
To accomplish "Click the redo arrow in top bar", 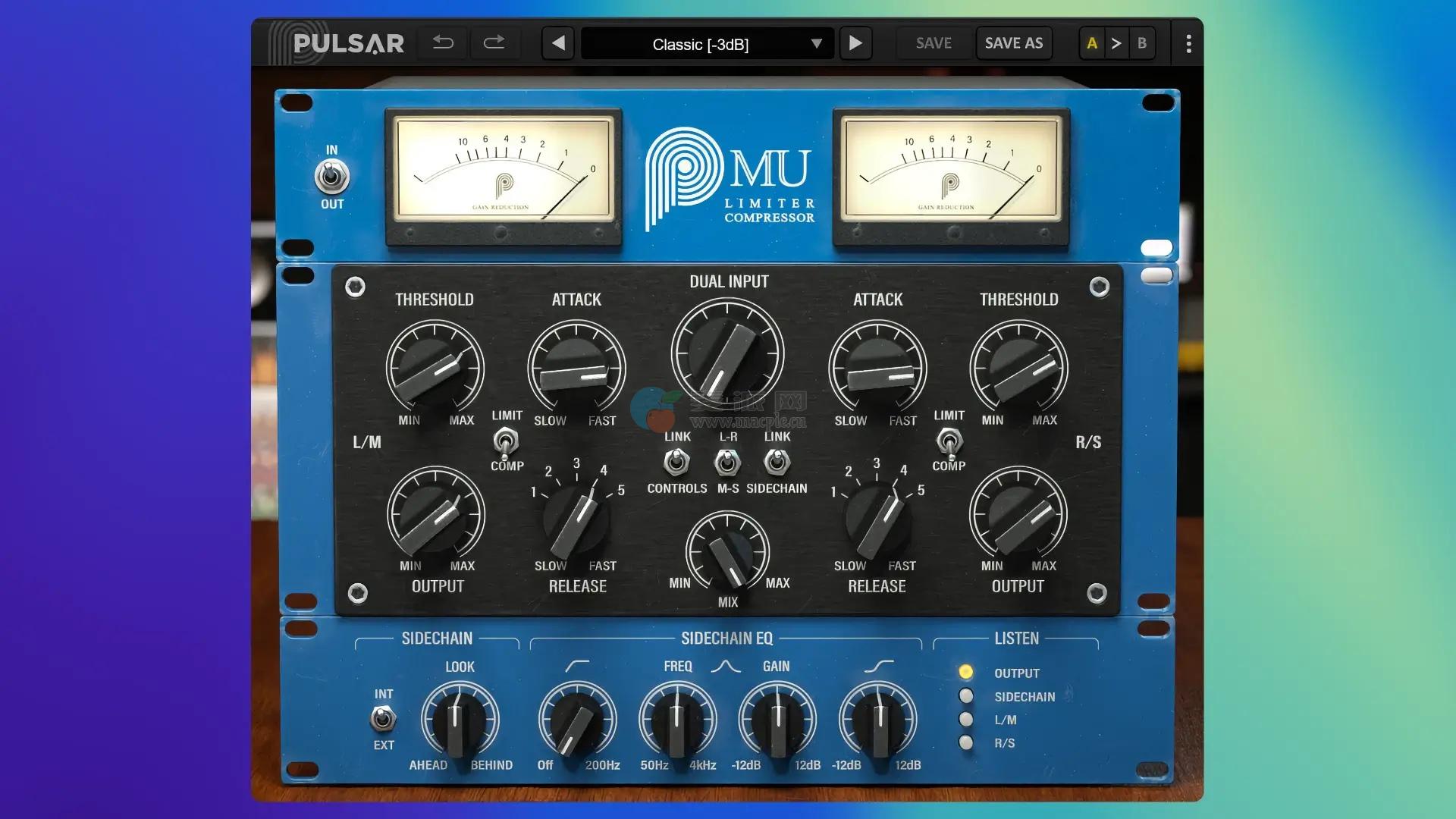I will click(494, 43).
